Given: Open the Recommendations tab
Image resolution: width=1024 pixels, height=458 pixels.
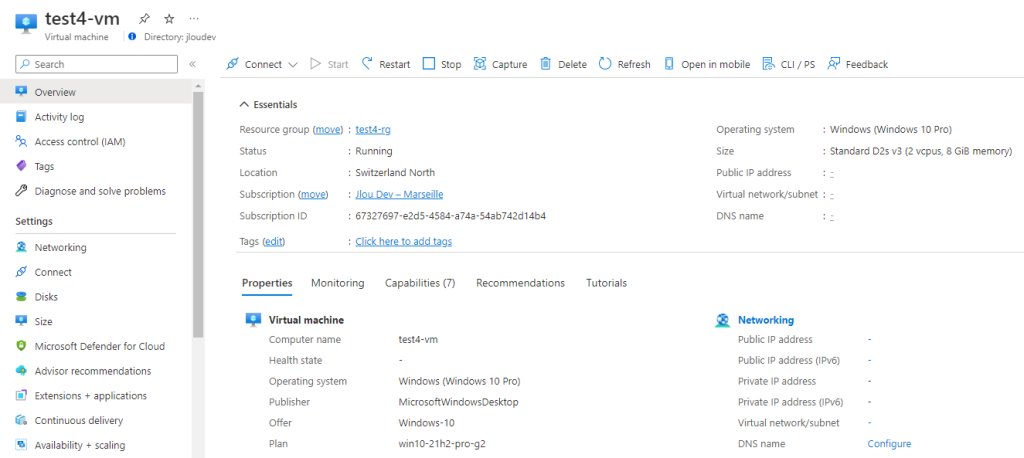Looking at the screenshot, I should point(520,283).
